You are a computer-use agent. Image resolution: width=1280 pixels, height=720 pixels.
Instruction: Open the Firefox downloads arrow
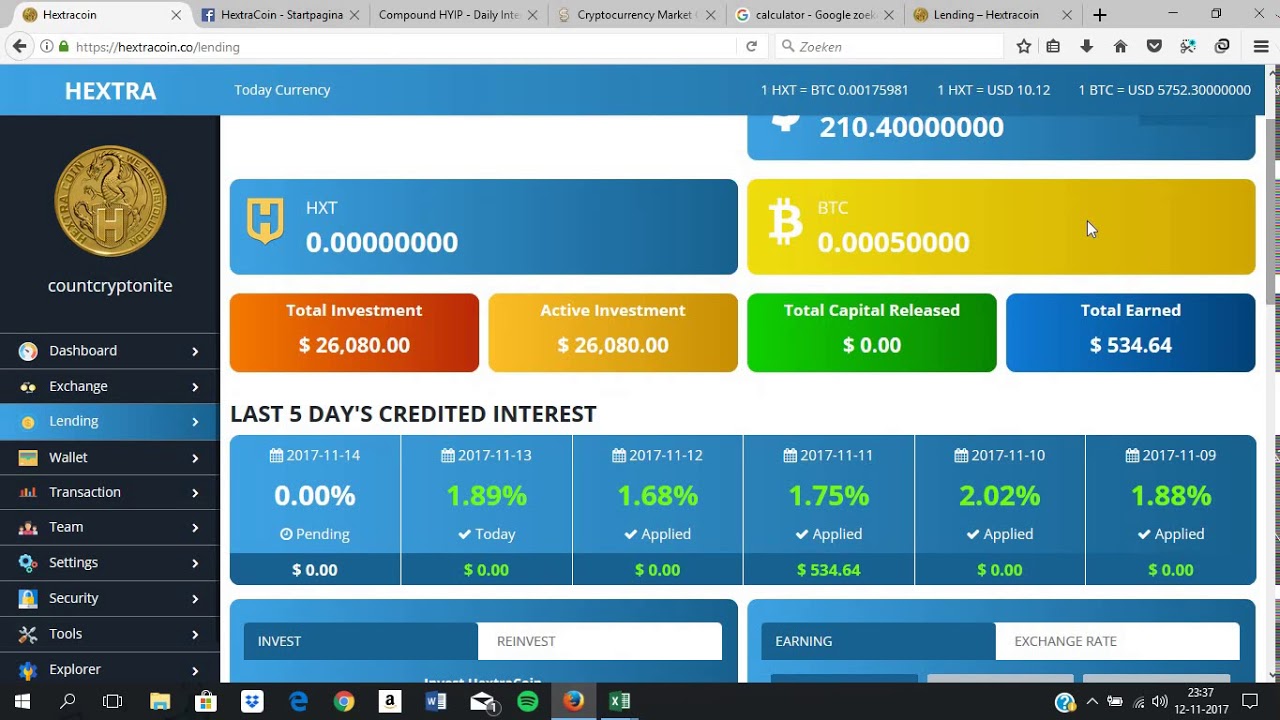tap(1086, 46)
